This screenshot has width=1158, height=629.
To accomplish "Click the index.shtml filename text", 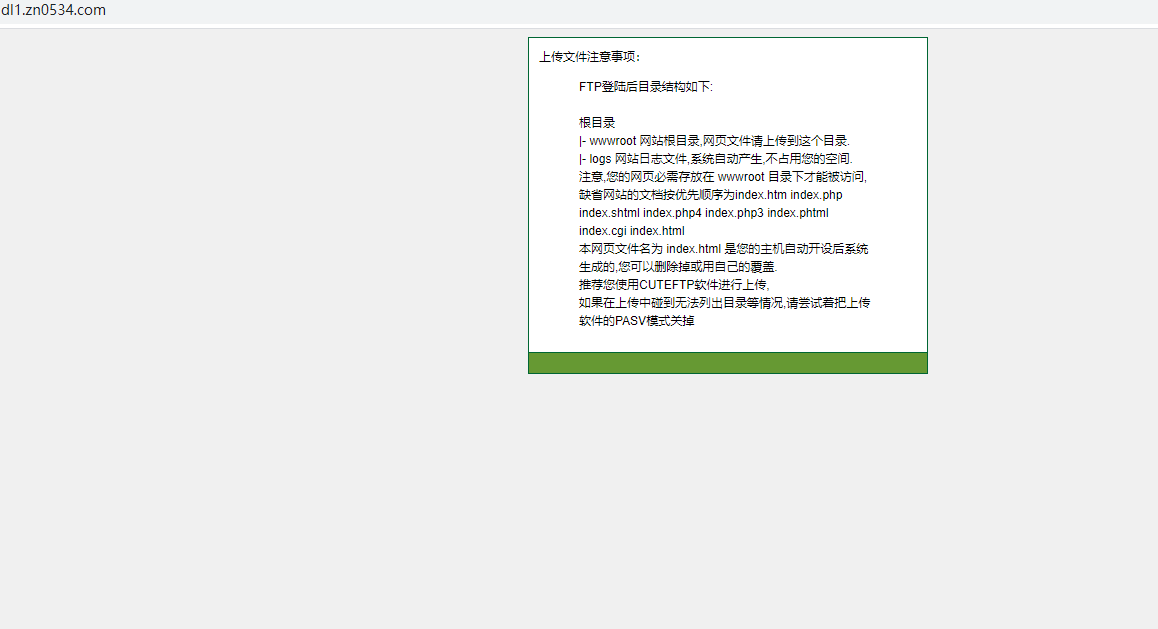I will [x=609, y=213].
